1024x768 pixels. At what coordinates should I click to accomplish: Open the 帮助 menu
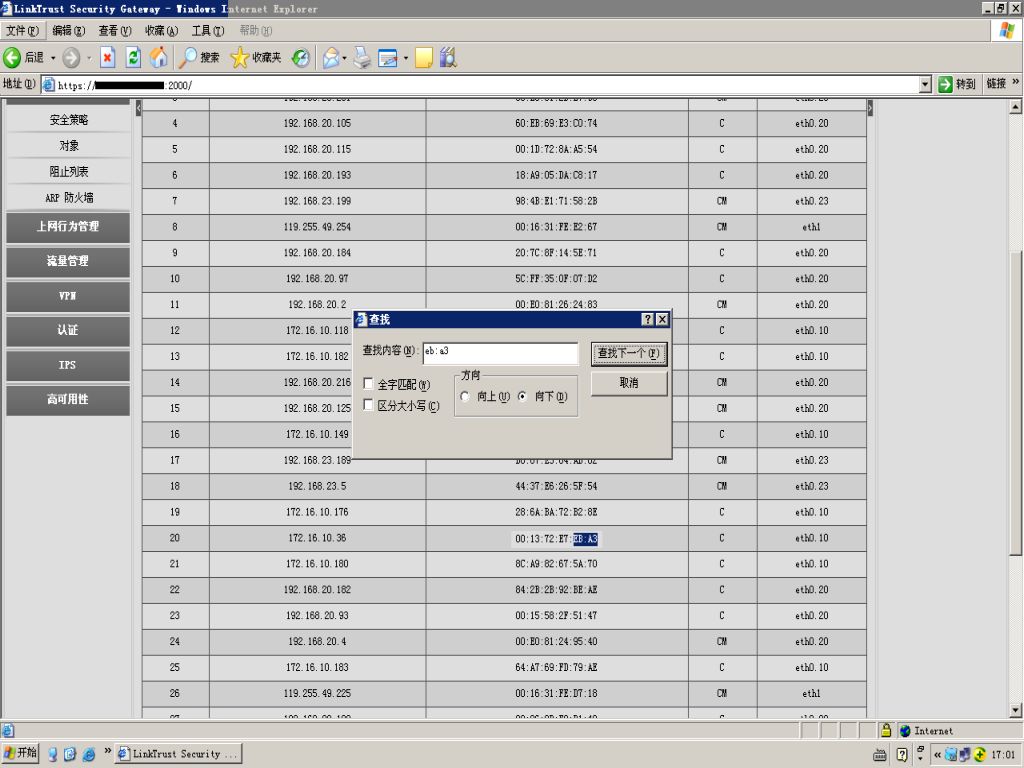255,31
